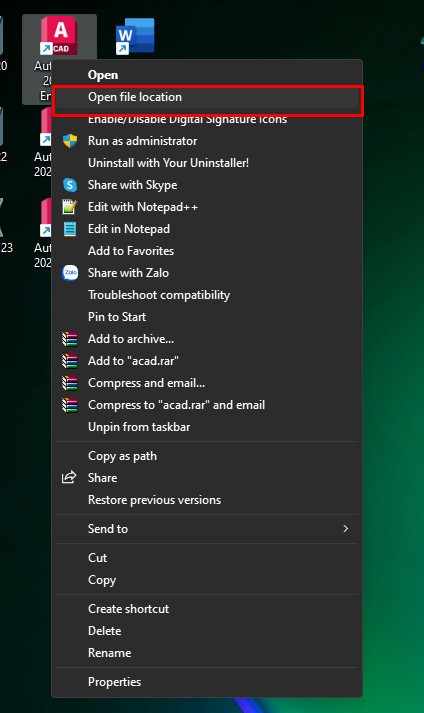Click the WinRAR icon beside Add to archive
Image resolution: width=424 pixels, height=713 pixels.
(x=70, y=339)
